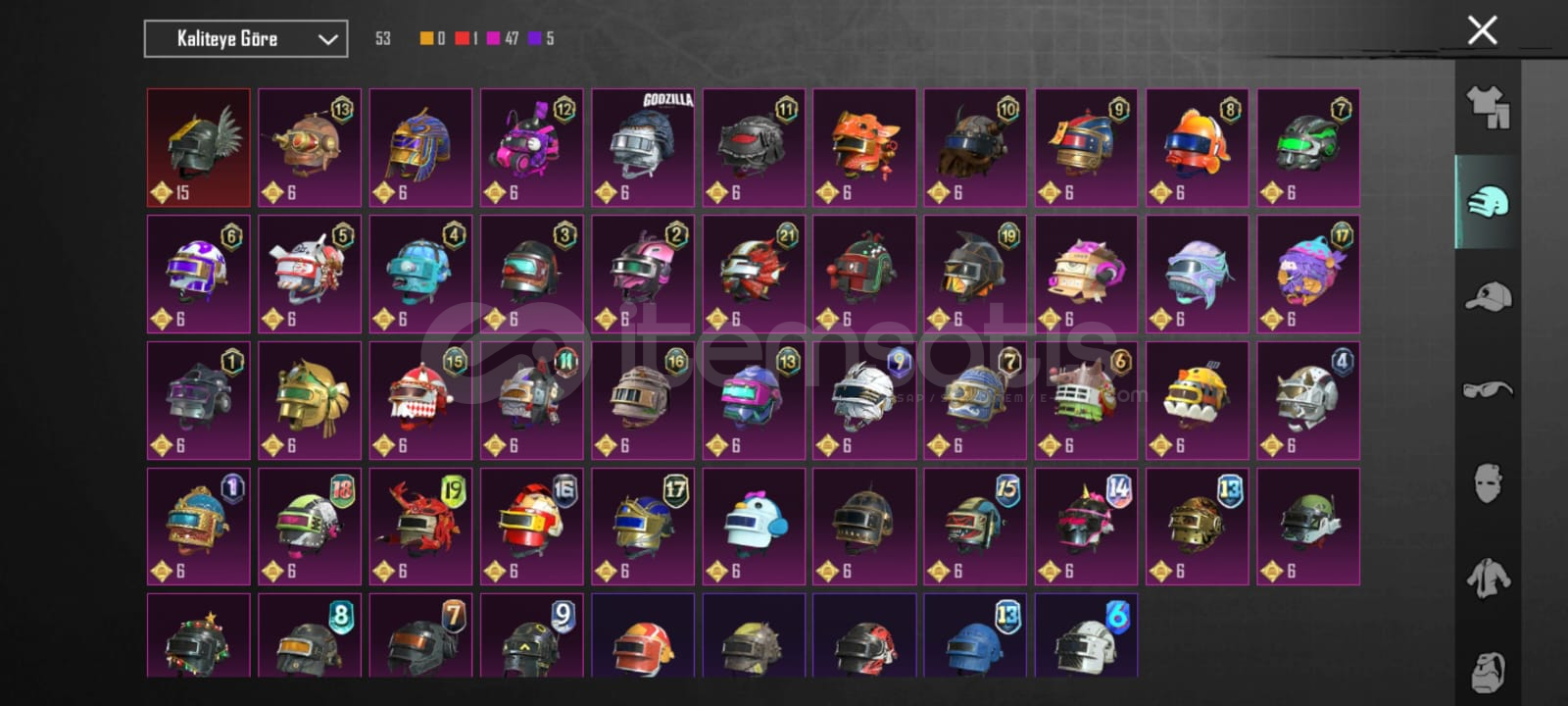Screen dimensions: 1568x706
Task: Choose the orange clownfish helmet
Action: pyautogui.click(x=1198, y=148)
